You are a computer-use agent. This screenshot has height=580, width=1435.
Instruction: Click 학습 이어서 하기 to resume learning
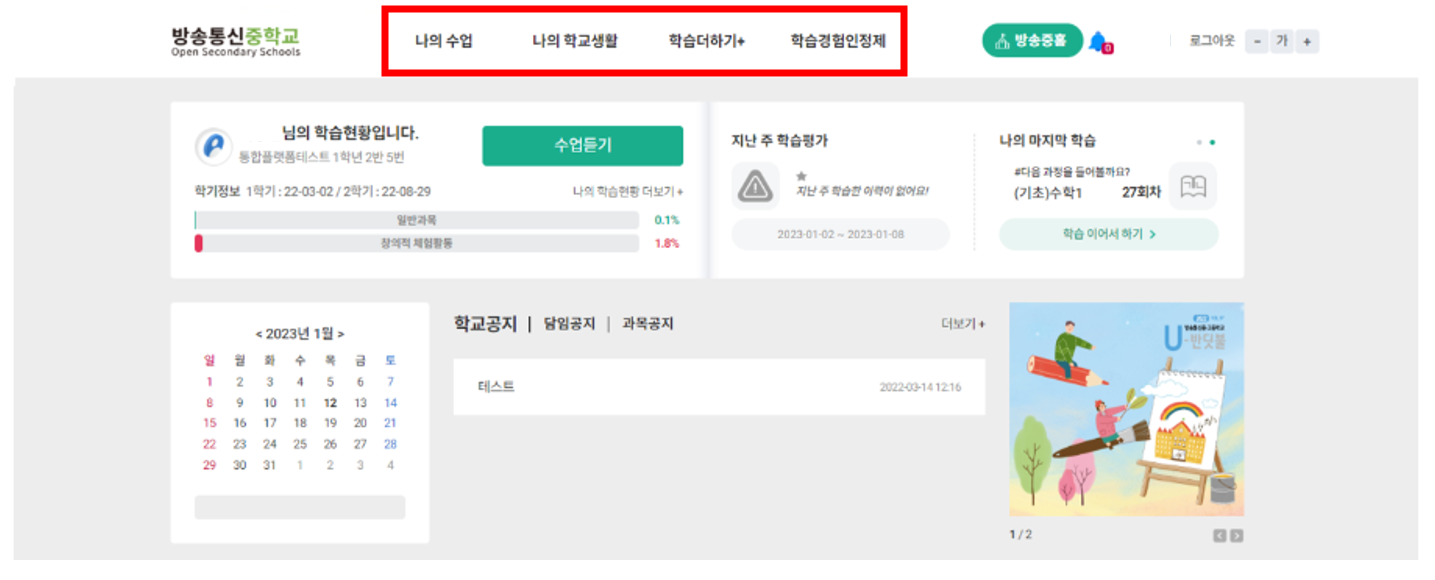click(x=1107, y=233)
